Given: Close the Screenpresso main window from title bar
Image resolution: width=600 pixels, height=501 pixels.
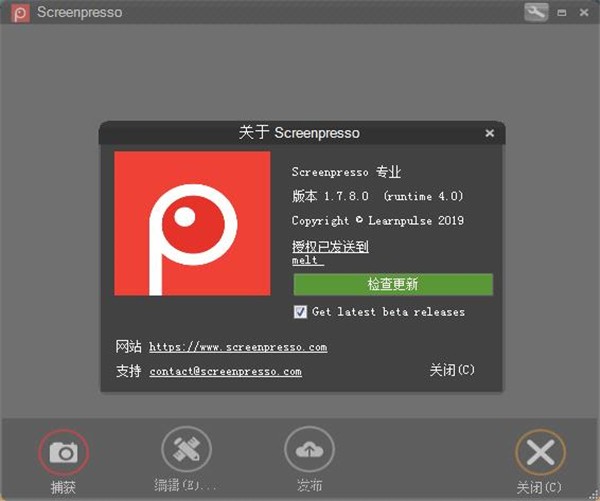Looking at the screenshot, I should [x=584, y=13].
